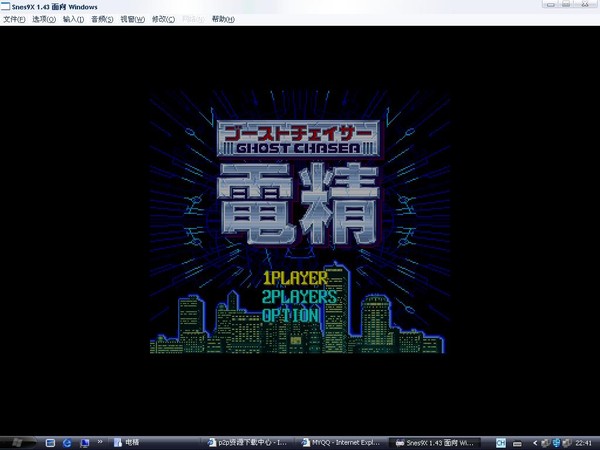Click the first system tray icon
The image size is (600, 450).
click(545, 443)
